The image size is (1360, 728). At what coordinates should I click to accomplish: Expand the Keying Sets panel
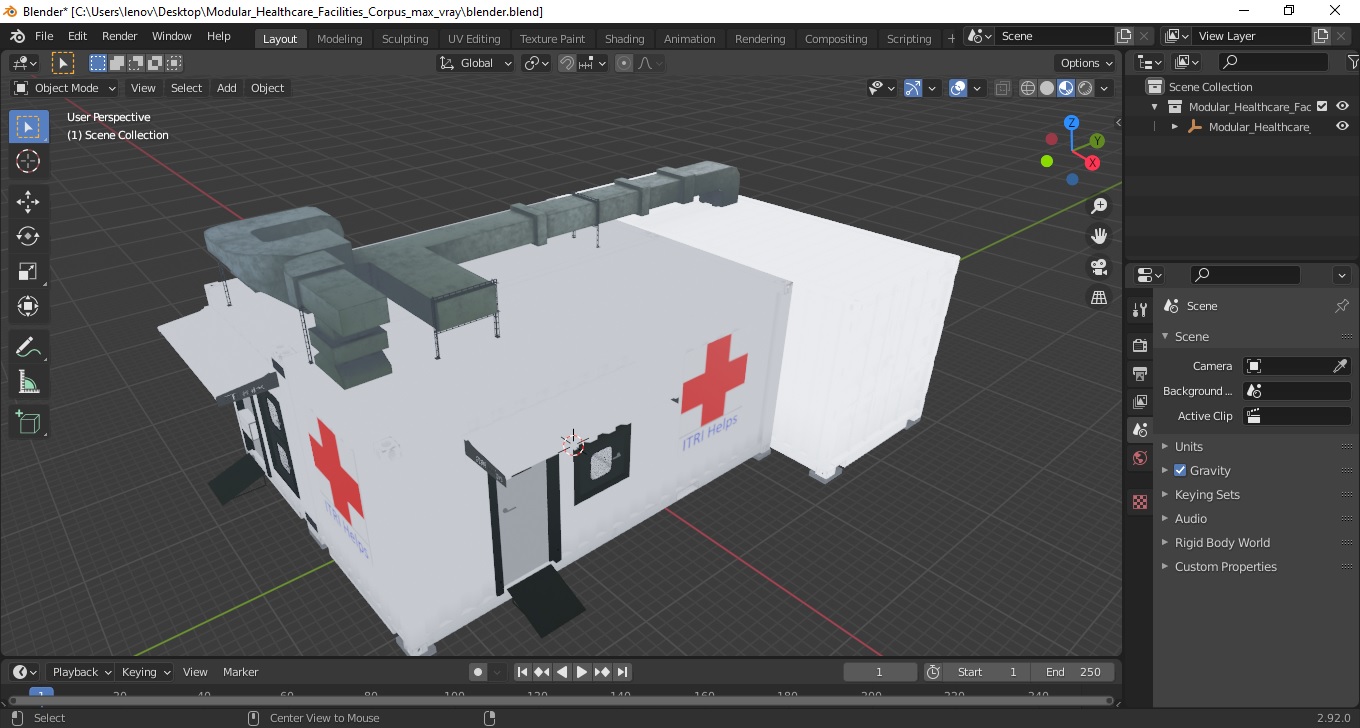point(1206,494)
